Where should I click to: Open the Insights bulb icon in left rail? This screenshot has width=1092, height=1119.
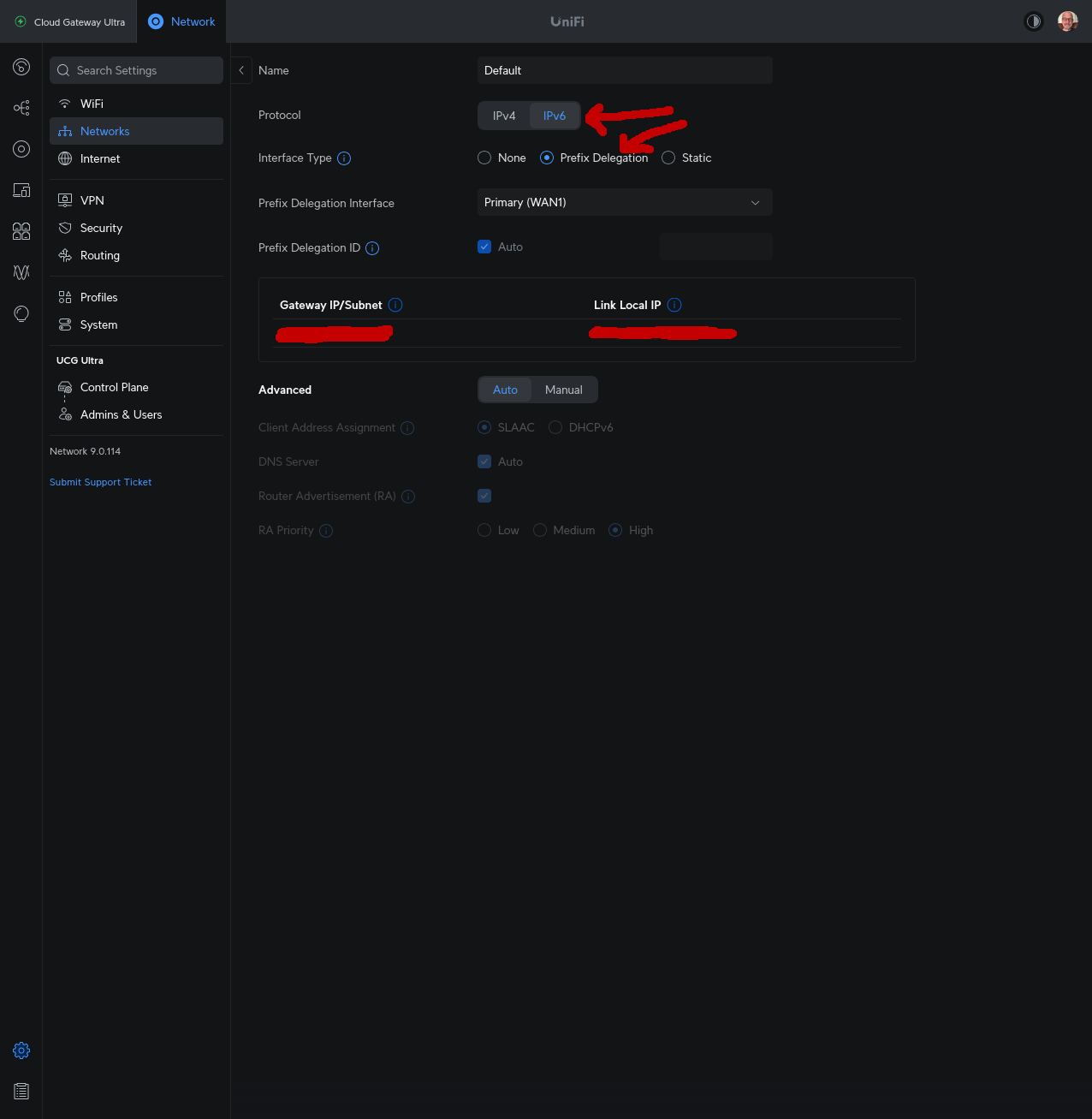(x=21, y=313)
